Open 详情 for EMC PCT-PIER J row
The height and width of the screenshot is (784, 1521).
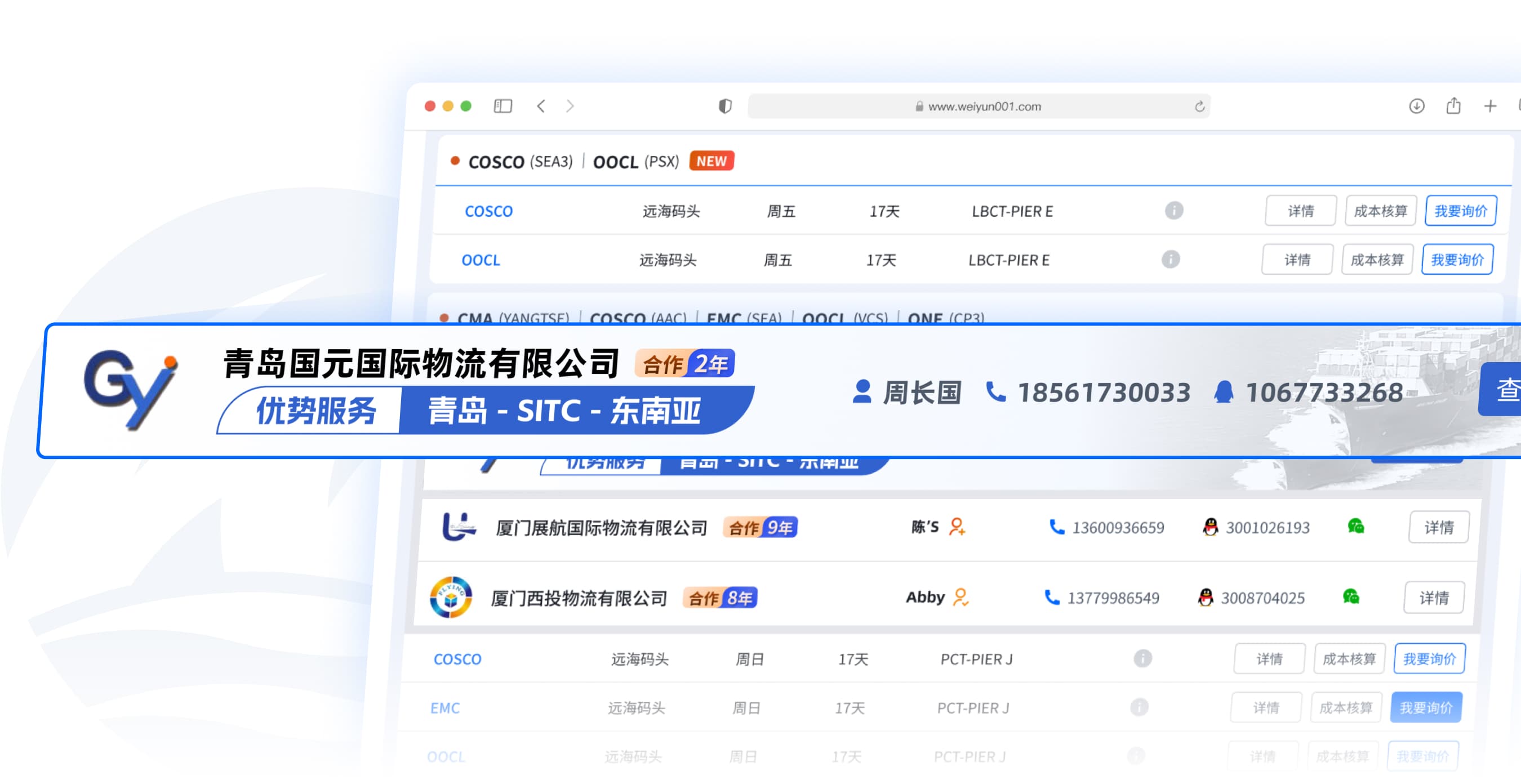[1266, 707]
